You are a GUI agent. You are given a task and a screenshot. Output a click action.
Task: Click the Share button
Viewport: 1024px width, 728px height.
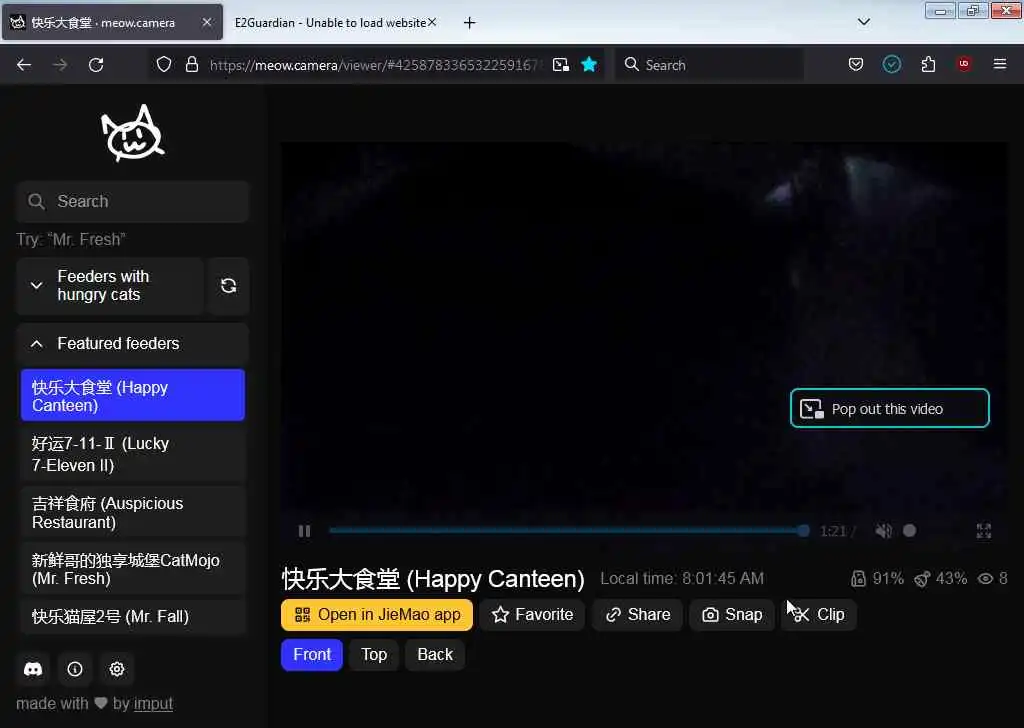point(637,615)
